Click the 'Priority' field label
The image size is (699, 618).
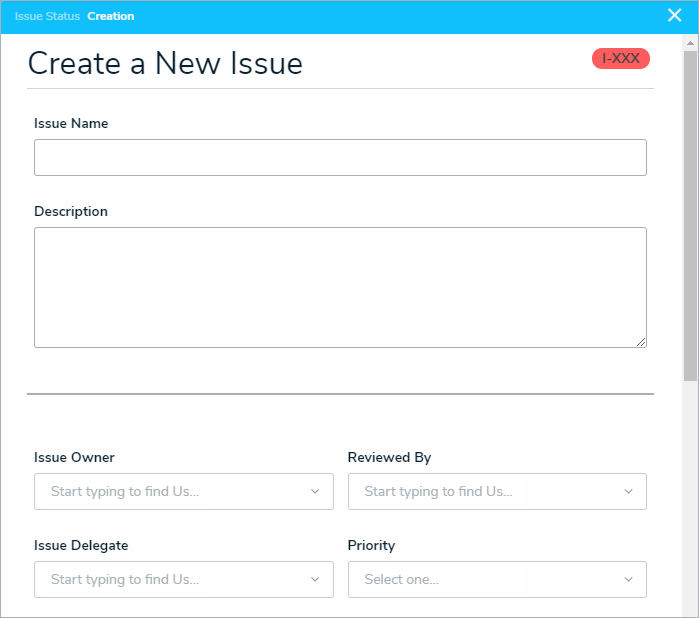tap(371, 546)
